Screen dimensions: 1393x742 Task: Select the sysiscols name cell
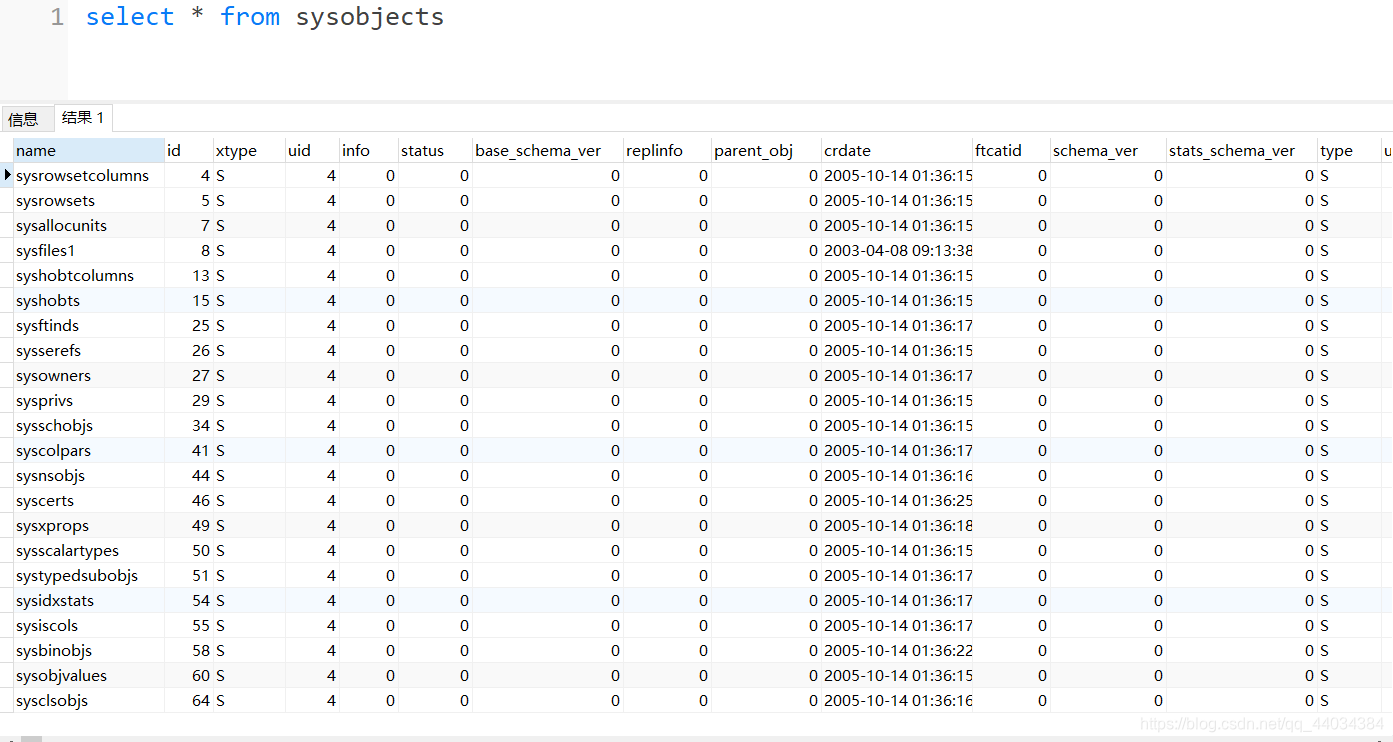(89, 625)
